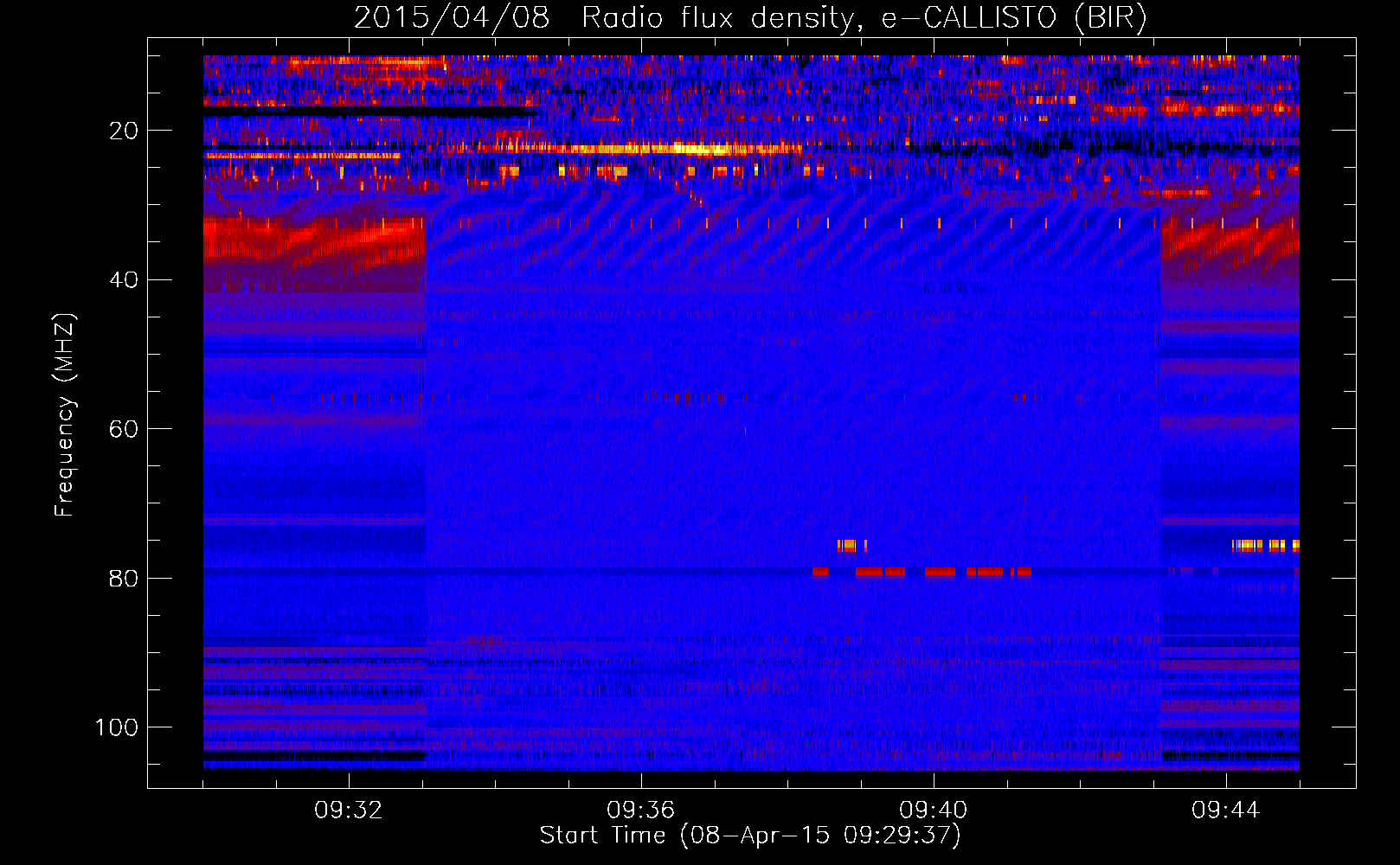Click the 09:32 time tick label

pyautogui.click(x=349, y=811)
